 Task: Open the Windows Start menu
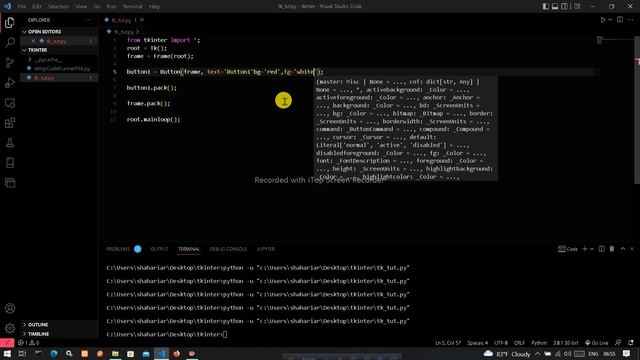(7, 353)
